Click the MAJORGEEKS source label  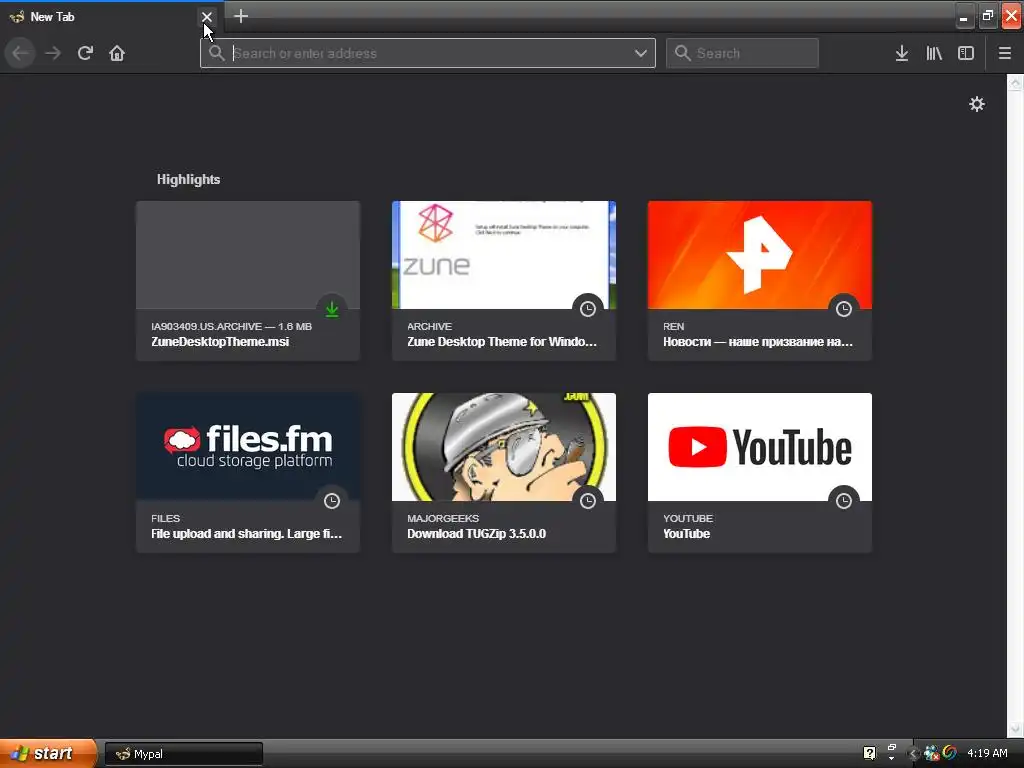tap(443, 518)
